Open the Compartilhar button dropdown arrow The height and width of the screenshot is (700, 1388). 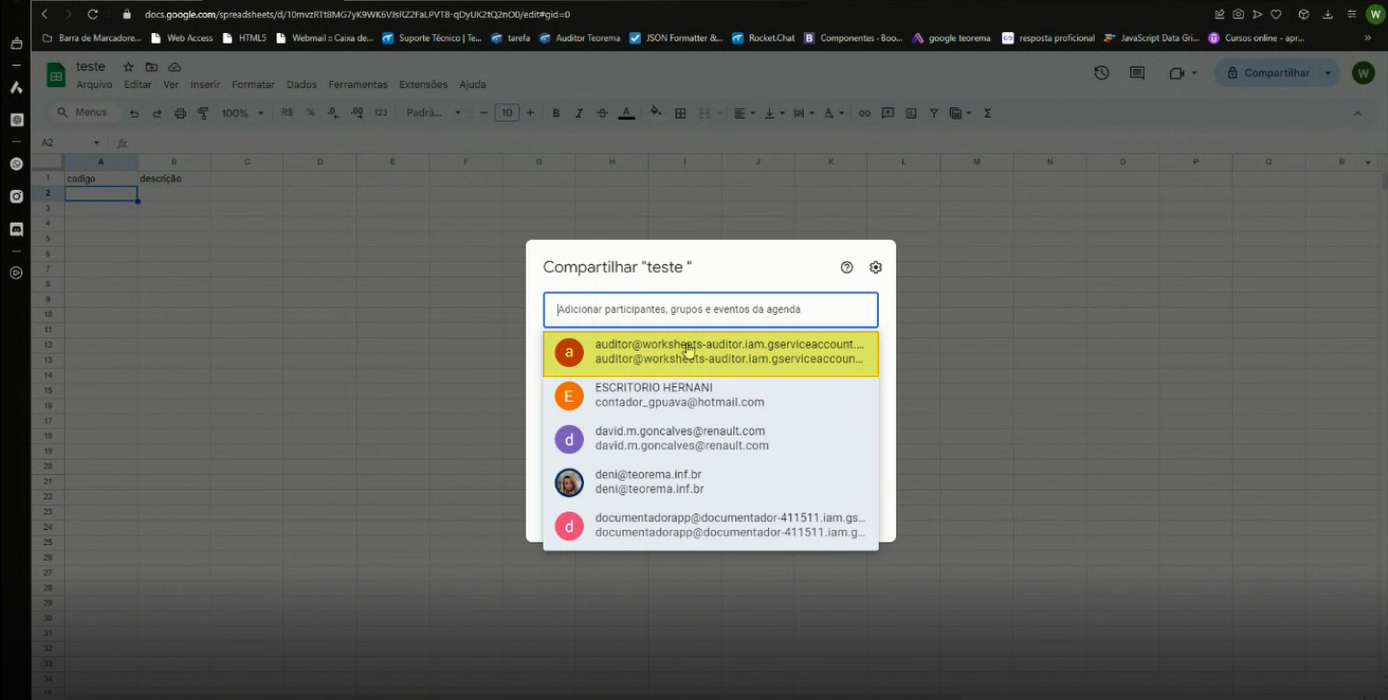[x=1328, y=73]
